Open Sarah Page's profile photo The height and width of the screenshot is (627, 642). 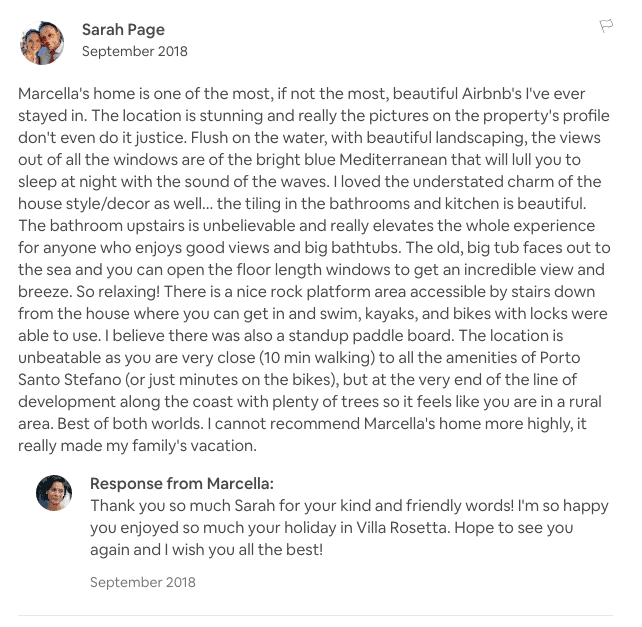click(x=42, y=43)
